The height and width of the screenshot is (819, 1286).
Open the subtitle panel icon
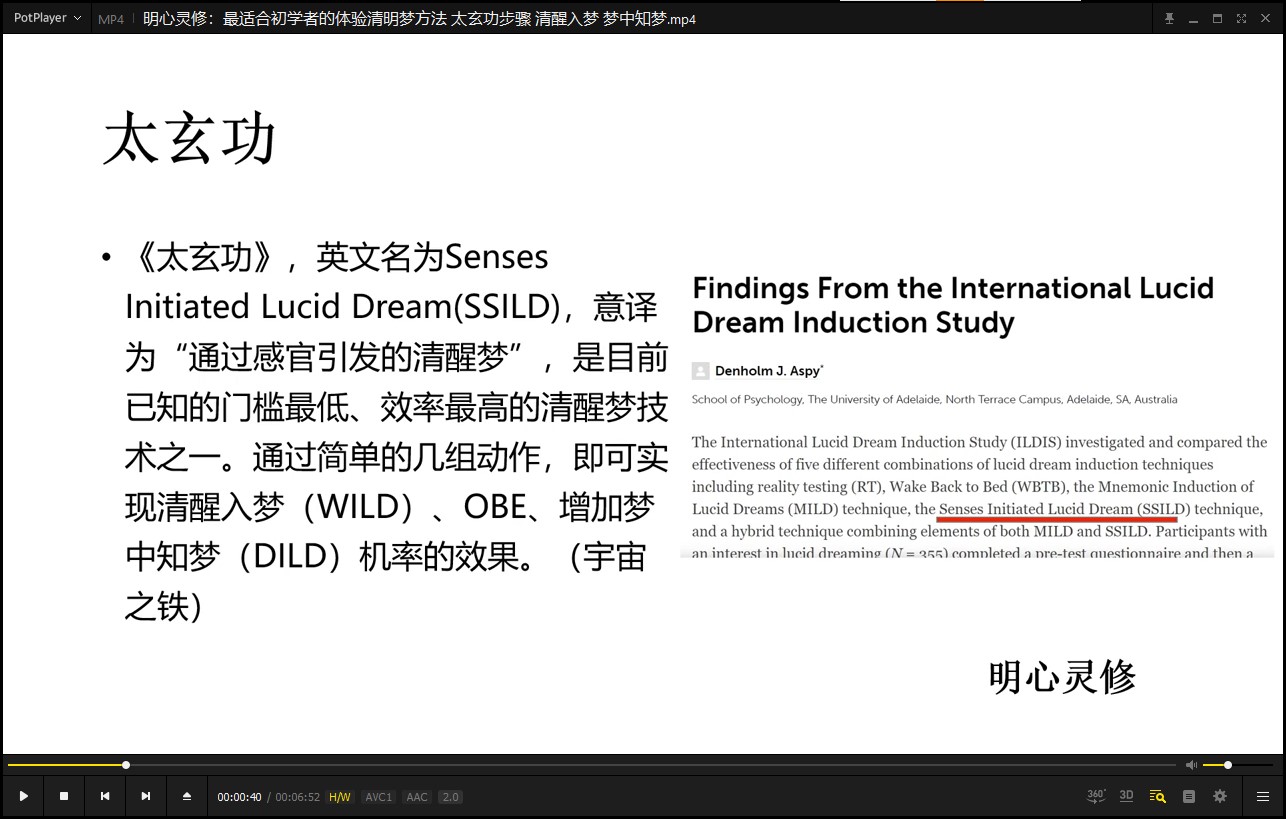coord(1189,796)
